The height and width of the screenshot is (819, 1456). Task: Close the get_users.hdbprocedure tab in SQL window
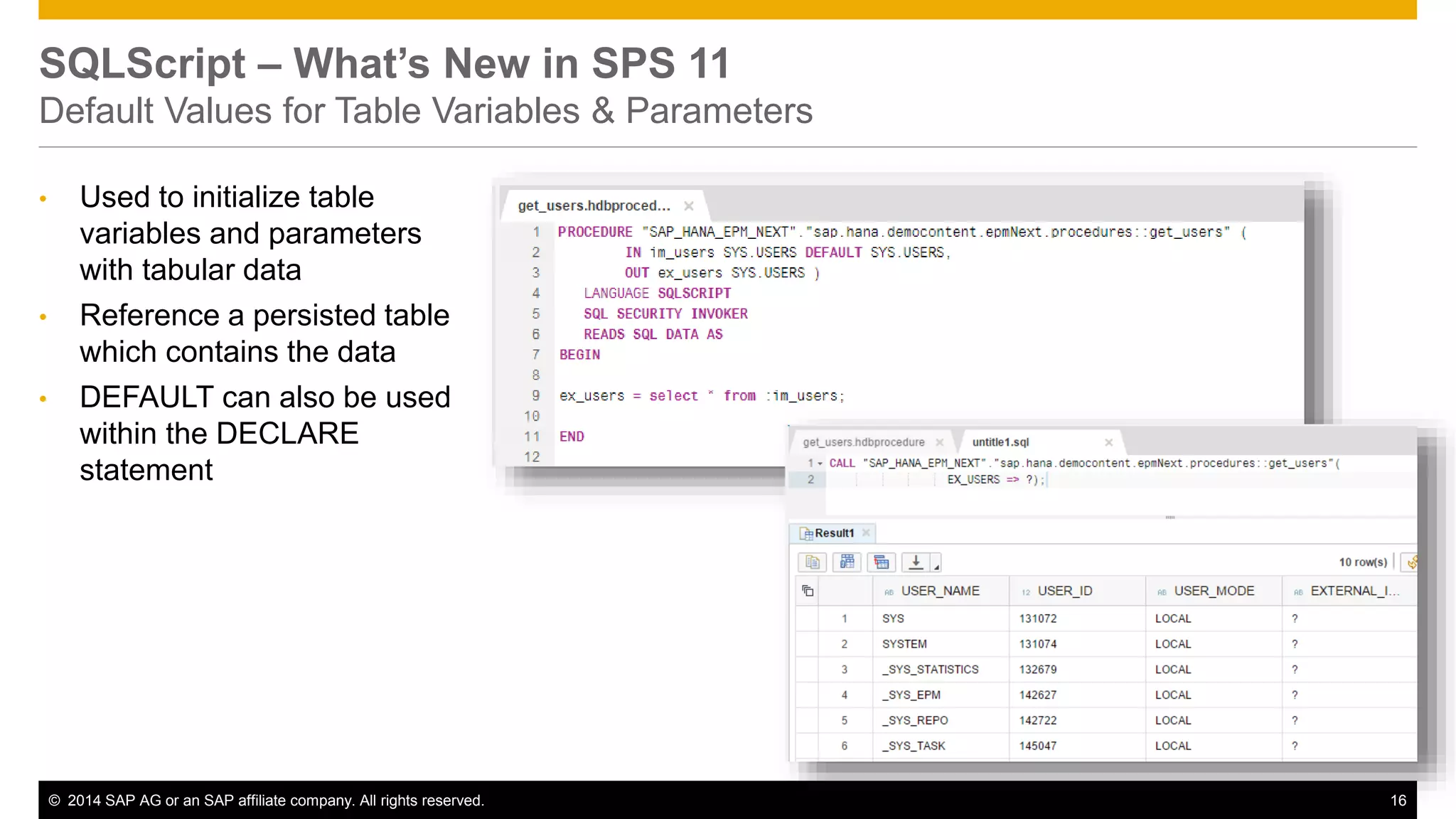point(940,442)
